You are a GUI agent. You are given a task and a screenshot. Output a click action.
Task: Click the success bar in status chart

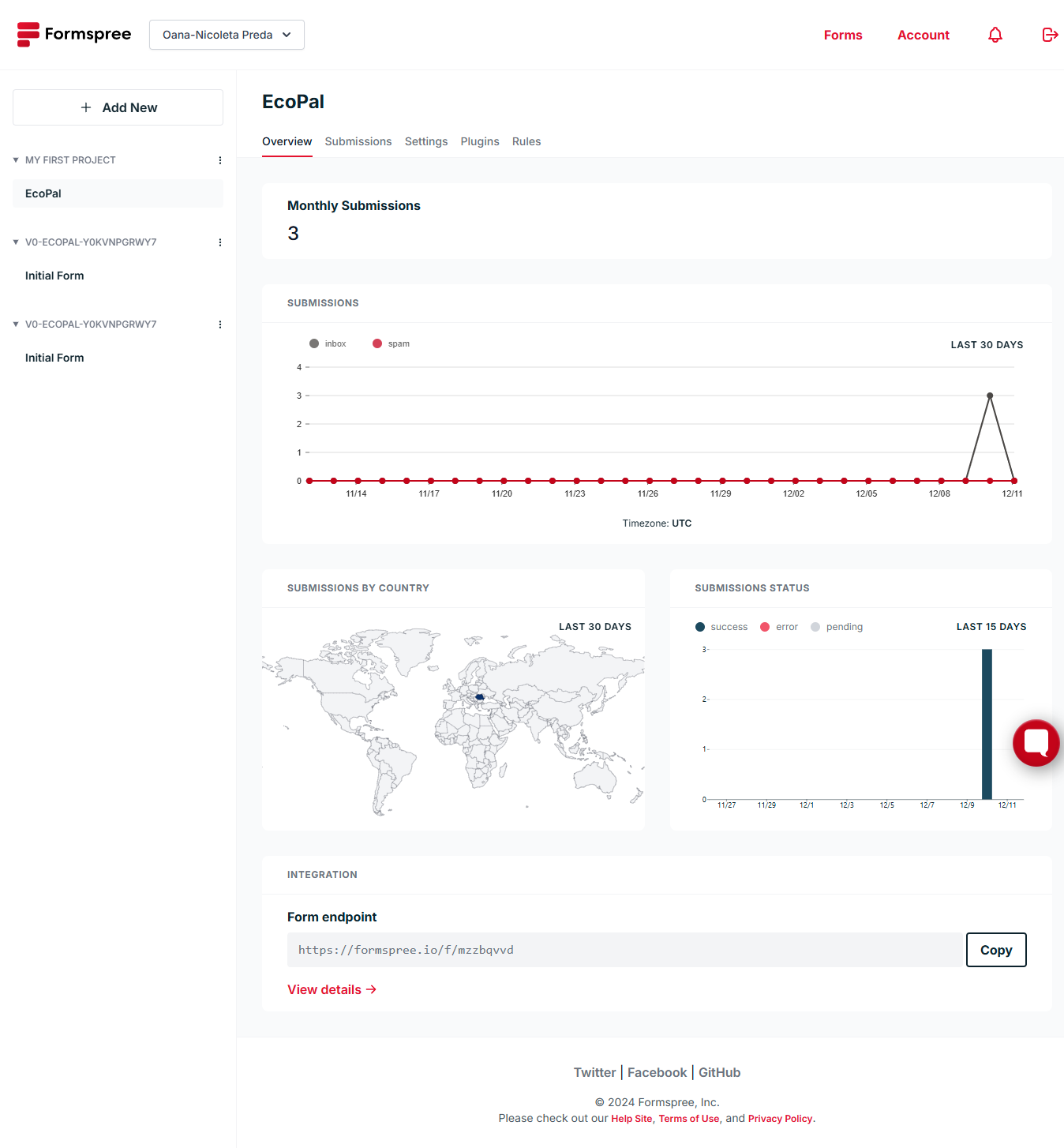coord(987,724)
